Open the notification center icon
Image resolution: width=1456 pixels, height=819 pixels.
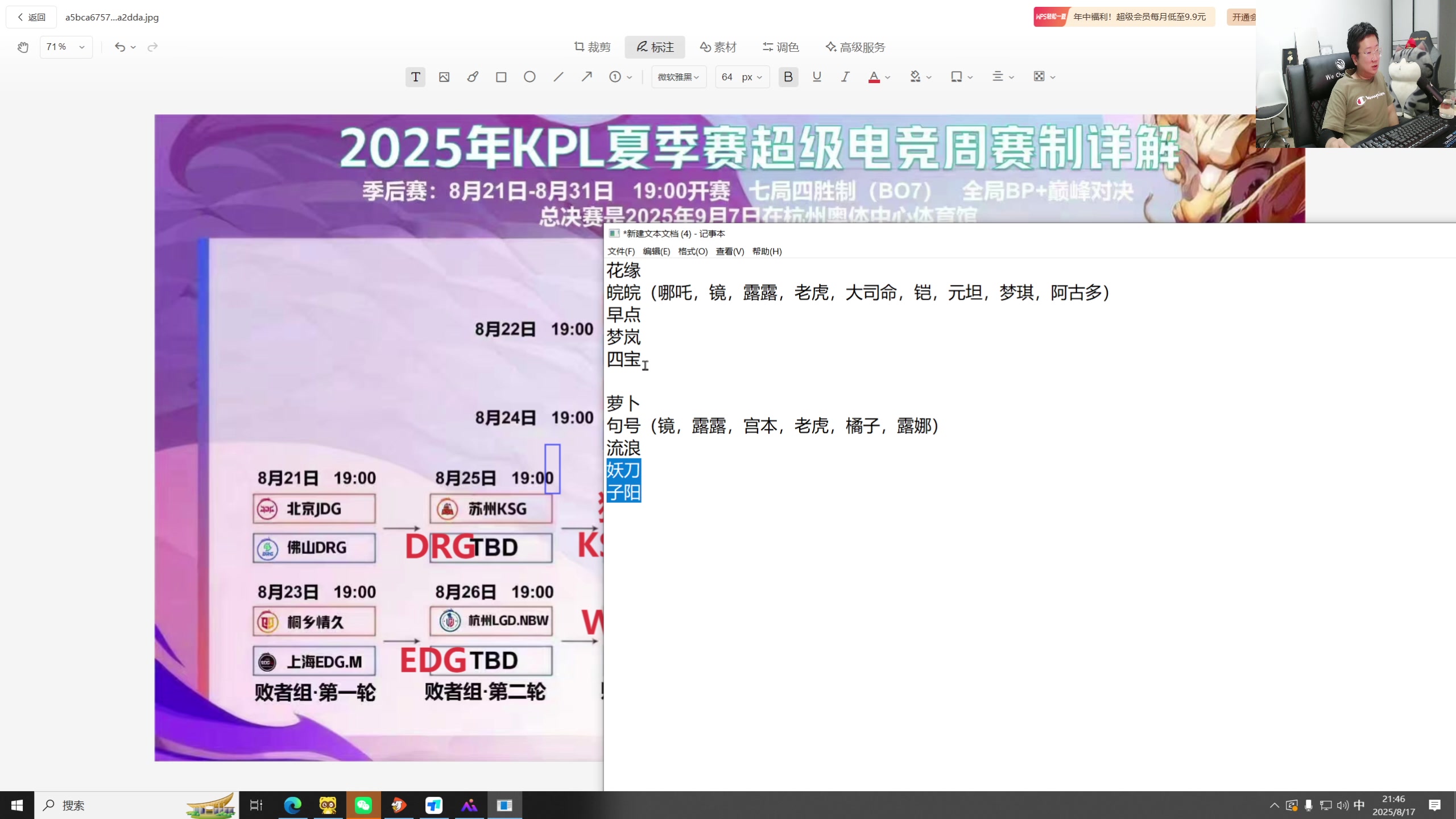1434,805
